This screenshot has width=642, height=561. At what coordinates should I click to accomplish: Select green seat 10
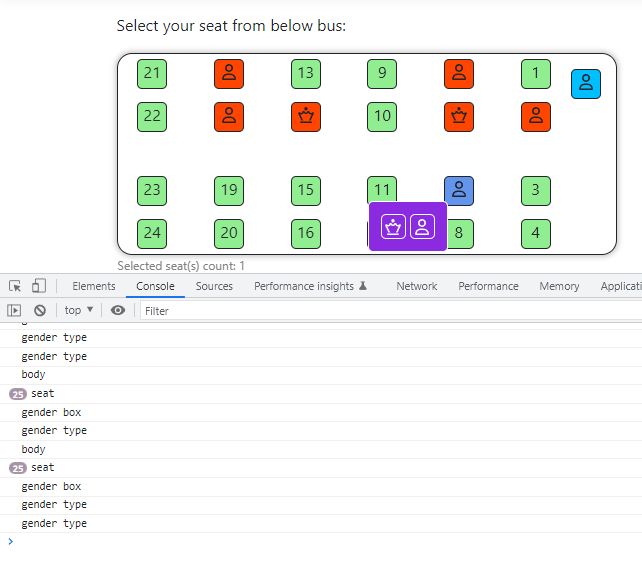click(x=382, y=117)
